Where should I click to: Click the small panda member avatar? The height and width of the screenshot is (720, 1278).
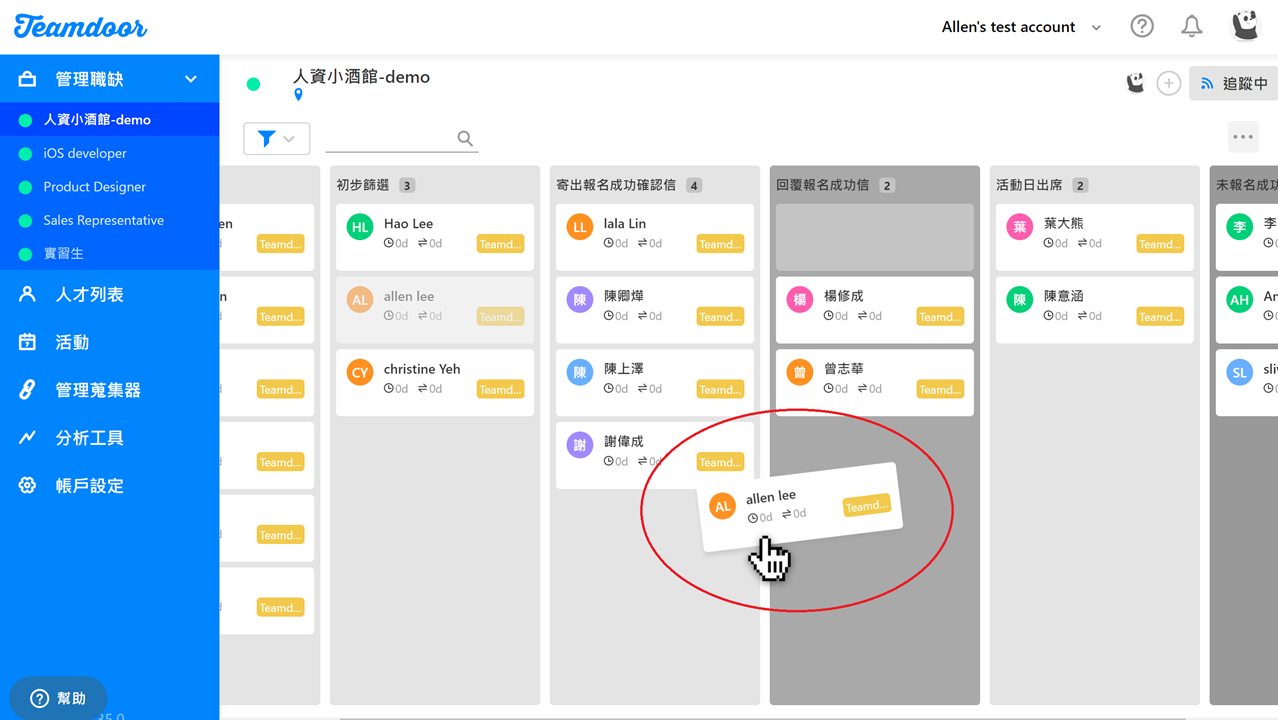[1135, 83]
